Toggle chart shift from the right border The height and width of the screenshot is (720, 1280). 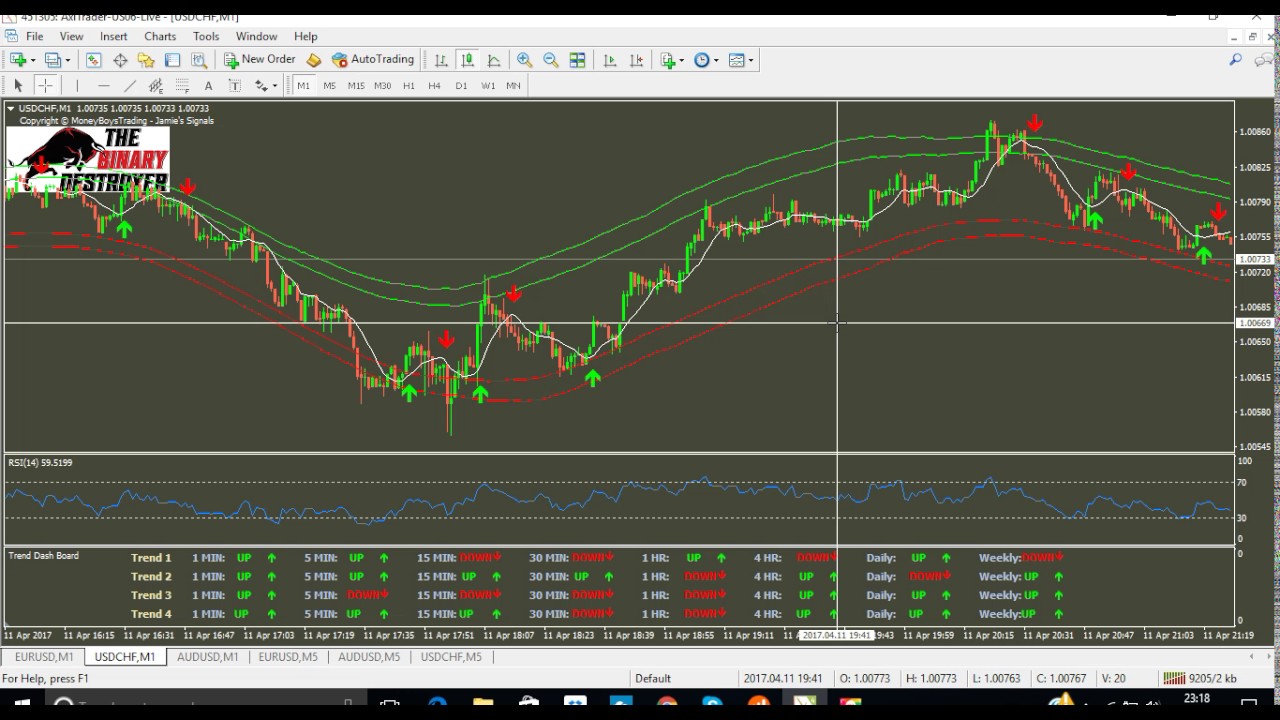click(x=636, y=60)
